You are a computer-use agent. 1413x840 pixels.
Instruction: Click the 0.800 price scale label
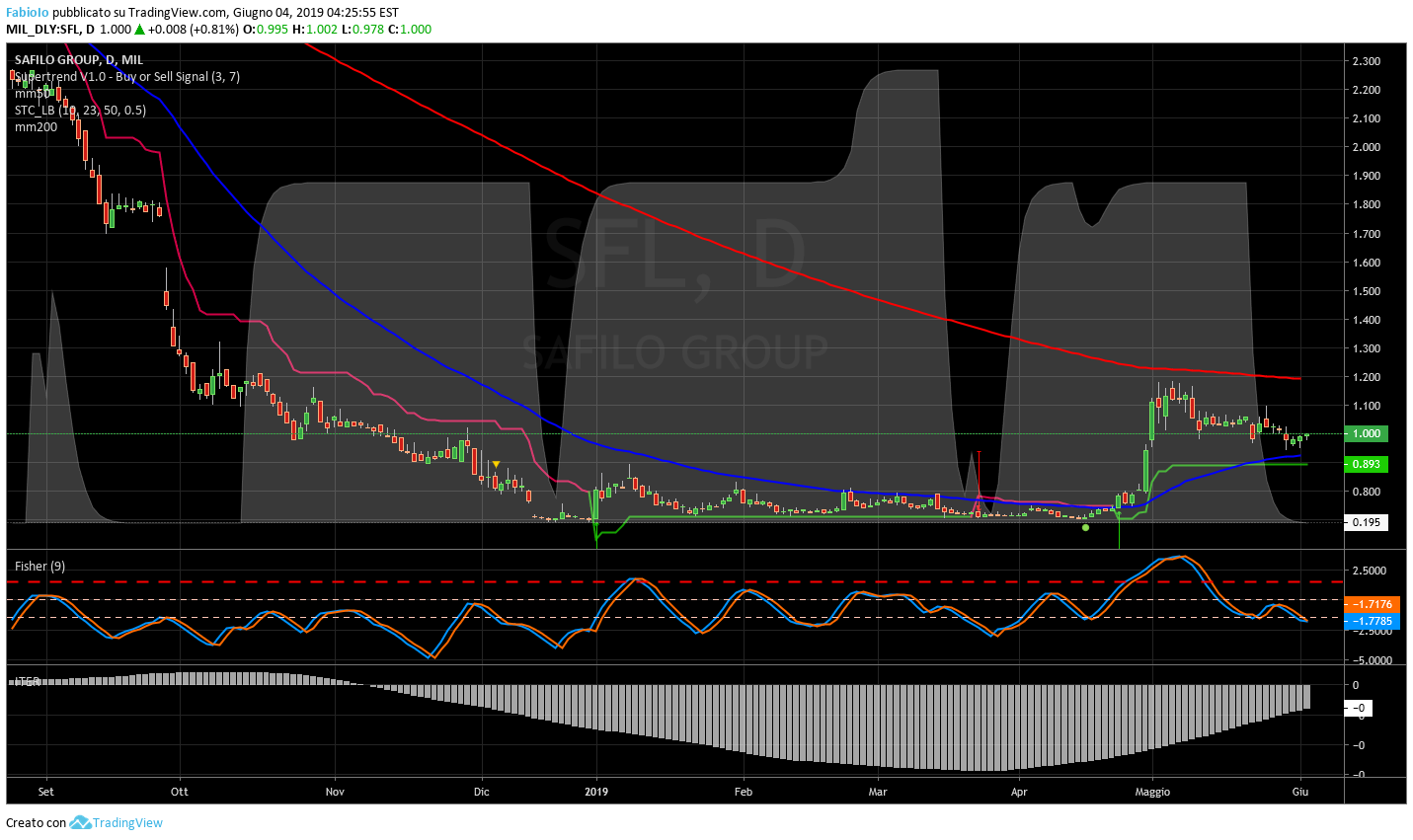click(1367, 492)
